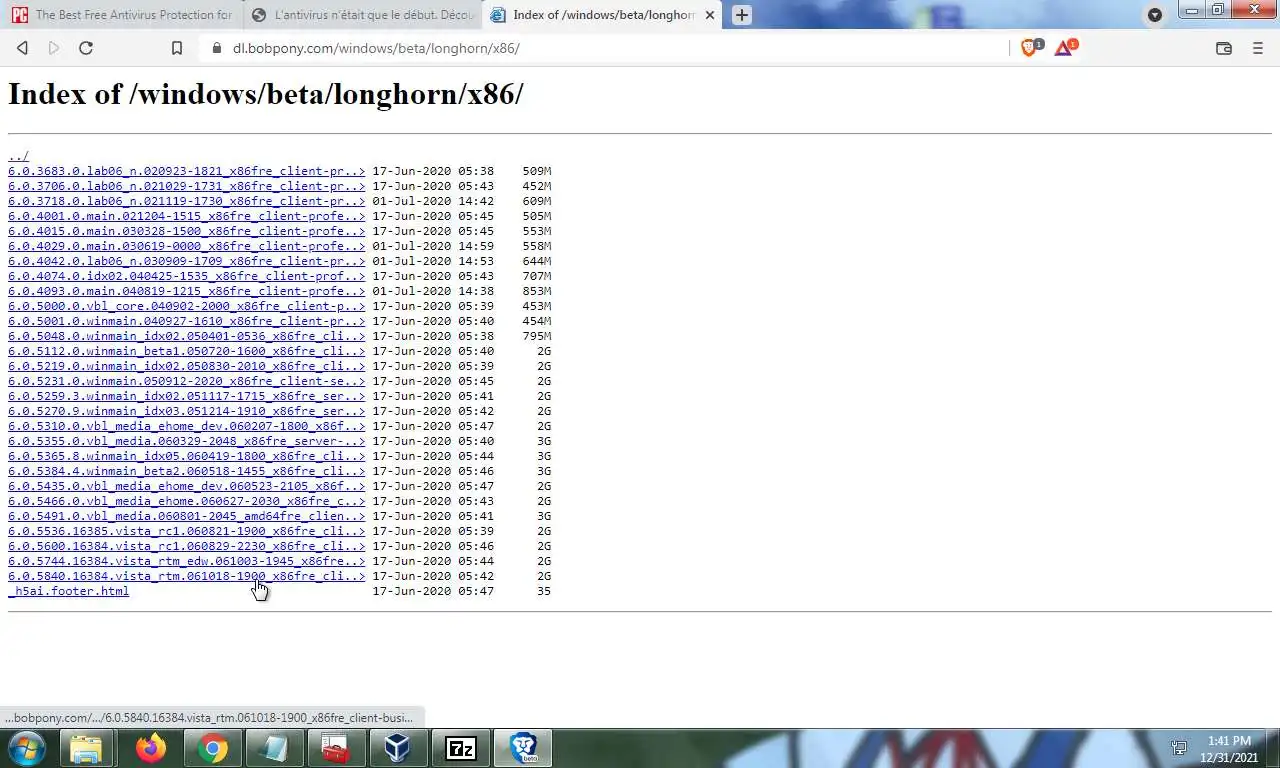Image resolution: width=1280 pixels, height=768 pixels.
Task: Open the pale blue notepad taskbar icon
Action: tap(273, 748)
